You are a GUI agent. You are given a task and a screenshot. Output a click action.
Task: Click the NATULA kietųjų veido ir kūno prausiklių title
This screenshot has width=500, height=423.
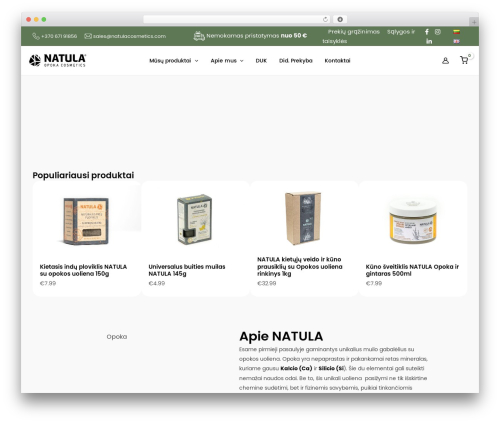pos(300,266)
